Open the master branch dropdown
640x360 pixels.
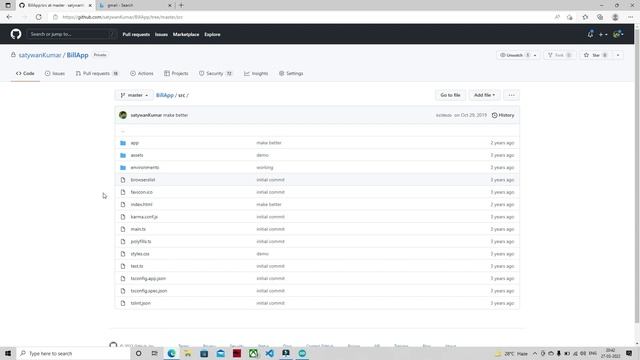[x=134, y=95]
